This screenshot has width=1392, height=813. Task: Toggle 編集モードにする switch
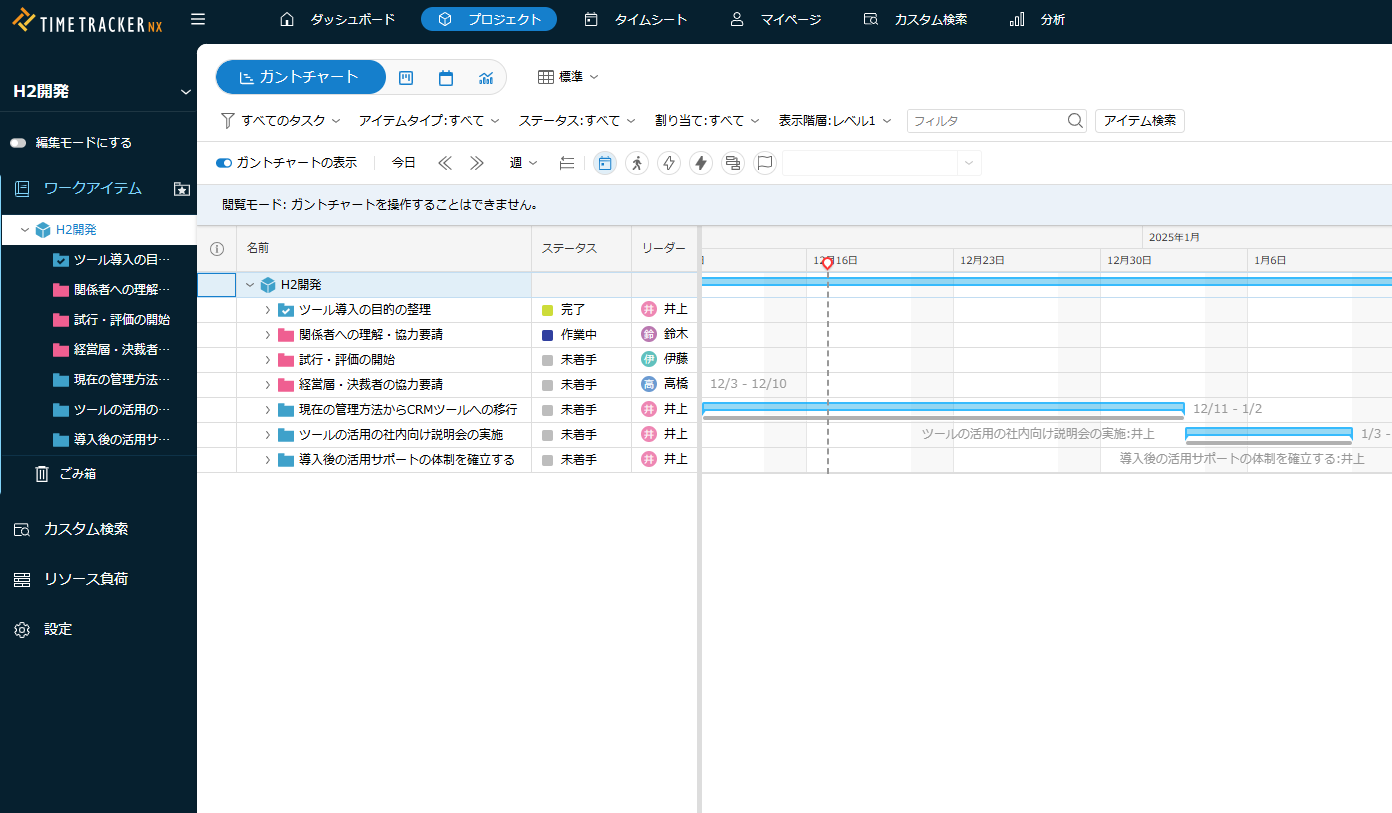[18, 143]
